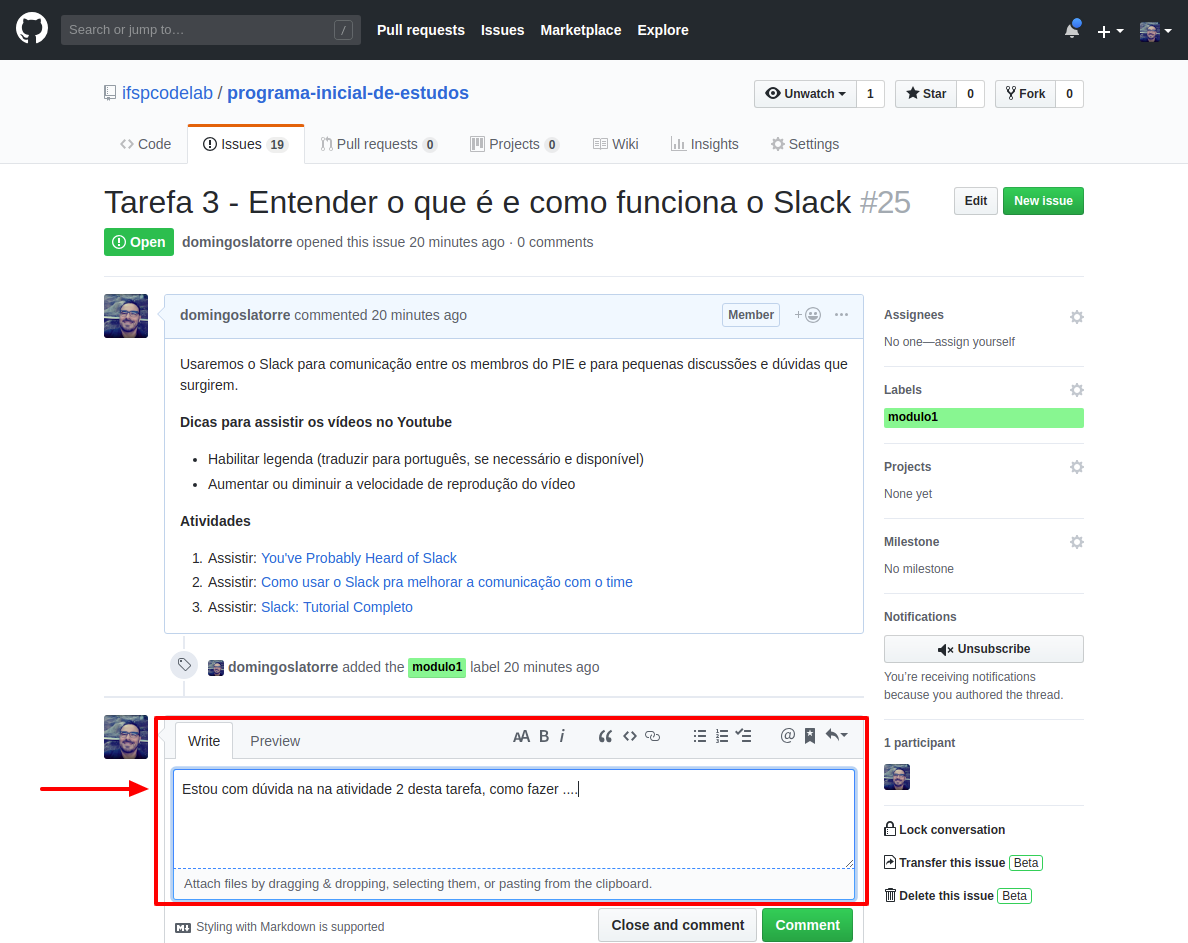Viewport: 1188px width, 943px height.
Task: Create a New issue
Action: click(x=1043, y=201)
